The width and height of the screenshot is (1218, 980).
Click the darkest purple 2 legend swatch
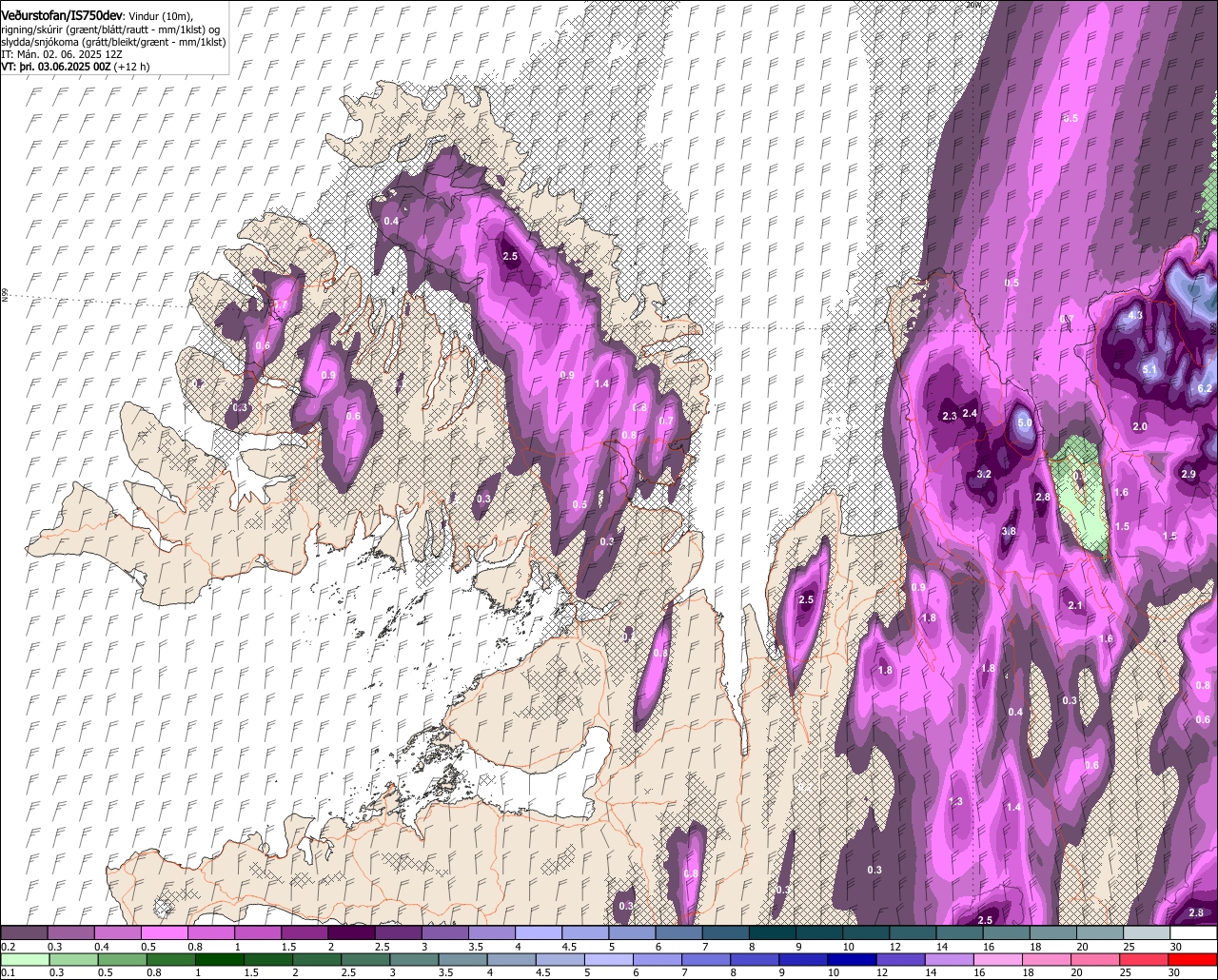pyautogui.click(x=351, y=932)
